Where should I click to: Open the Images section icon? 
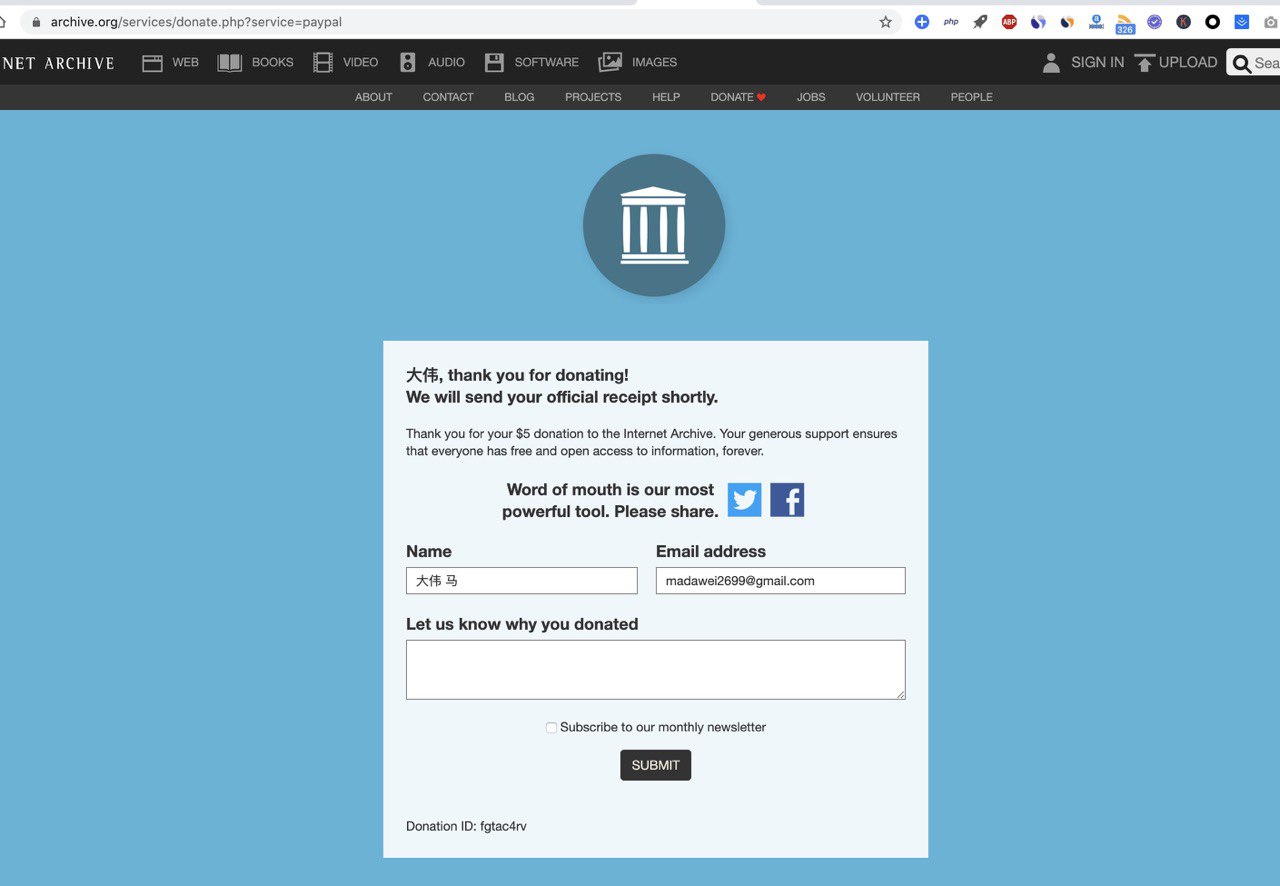[610, 63]
